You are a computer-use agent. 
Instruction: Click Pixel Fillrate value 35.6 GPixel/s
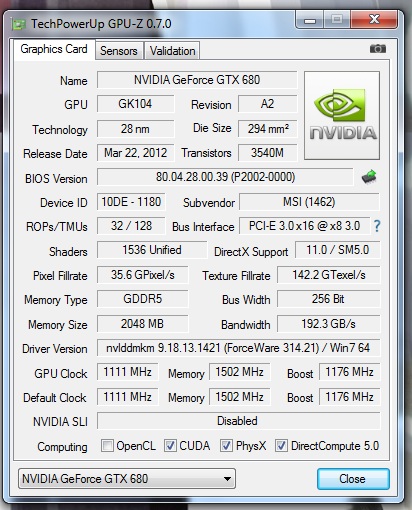pyautogui.click(x=142, y=275)
